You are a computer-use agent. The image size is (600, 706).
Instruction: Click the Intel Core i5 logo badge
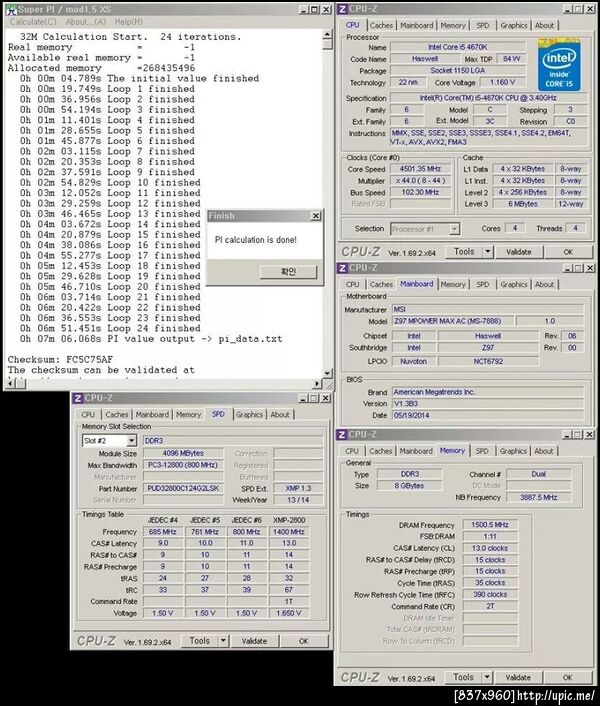559,65
